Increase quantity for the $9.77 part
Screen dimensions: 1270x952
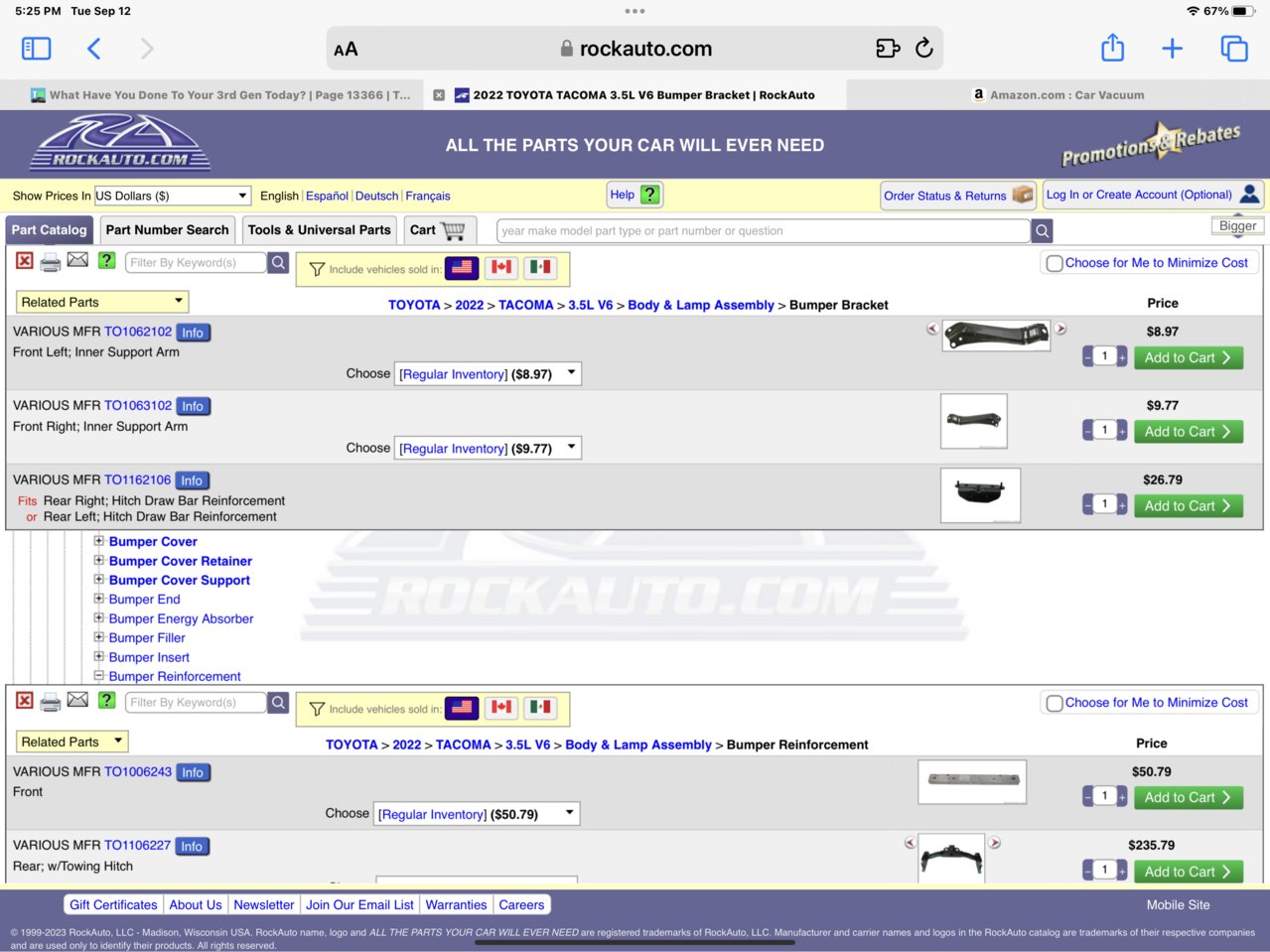click(1122, 431)
